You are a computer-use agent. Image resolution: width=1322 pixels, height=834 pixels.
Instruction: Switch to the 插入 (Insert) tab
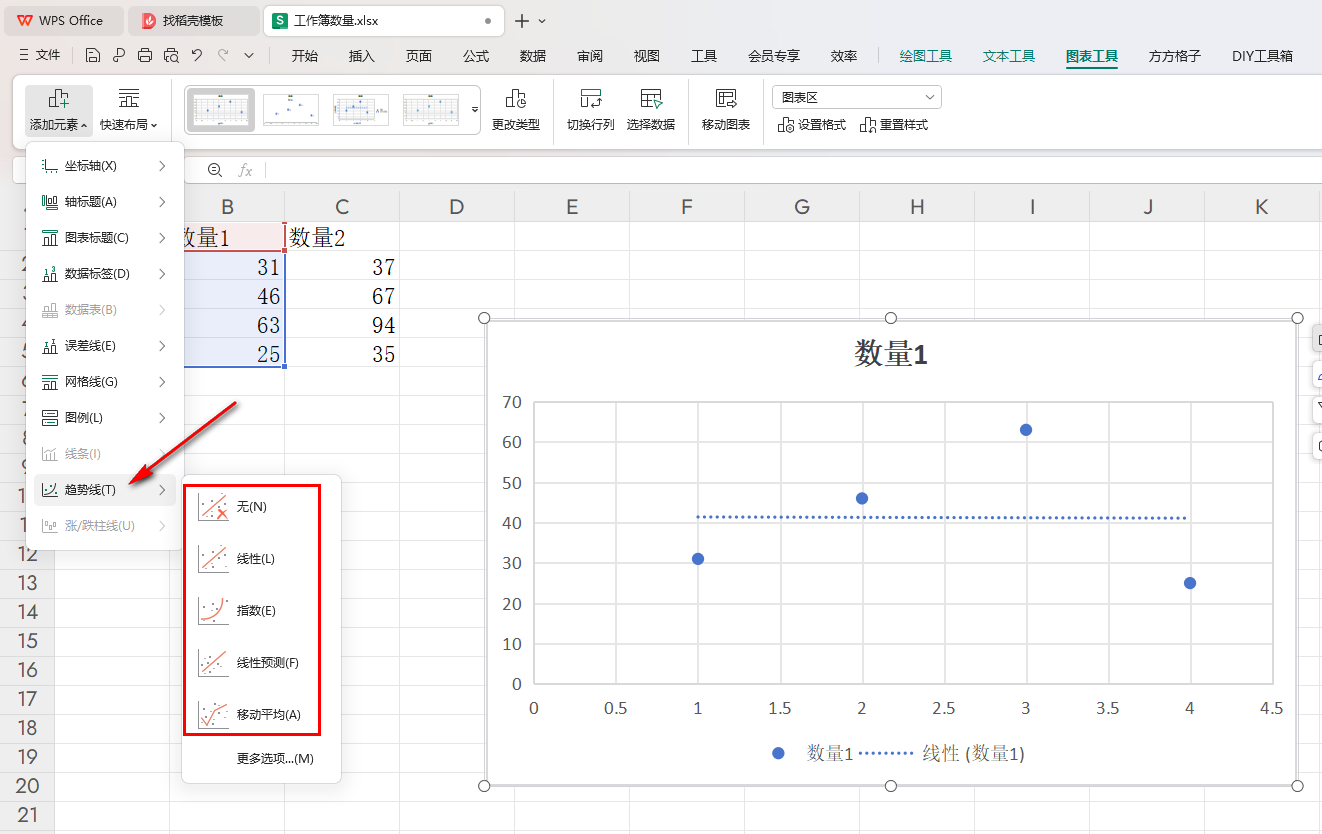[362, 56]
